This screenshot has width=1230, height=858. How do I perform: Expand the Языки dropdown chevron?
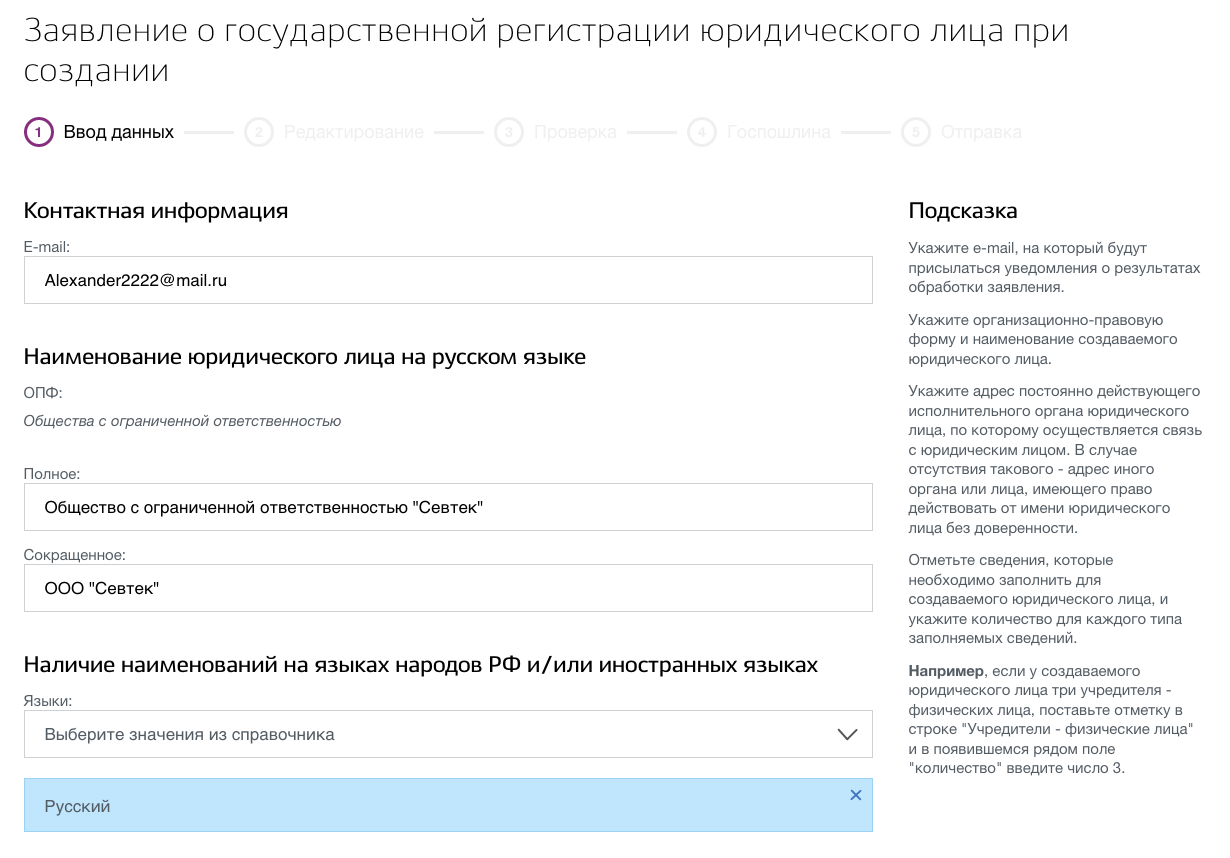tap(847, 735)
